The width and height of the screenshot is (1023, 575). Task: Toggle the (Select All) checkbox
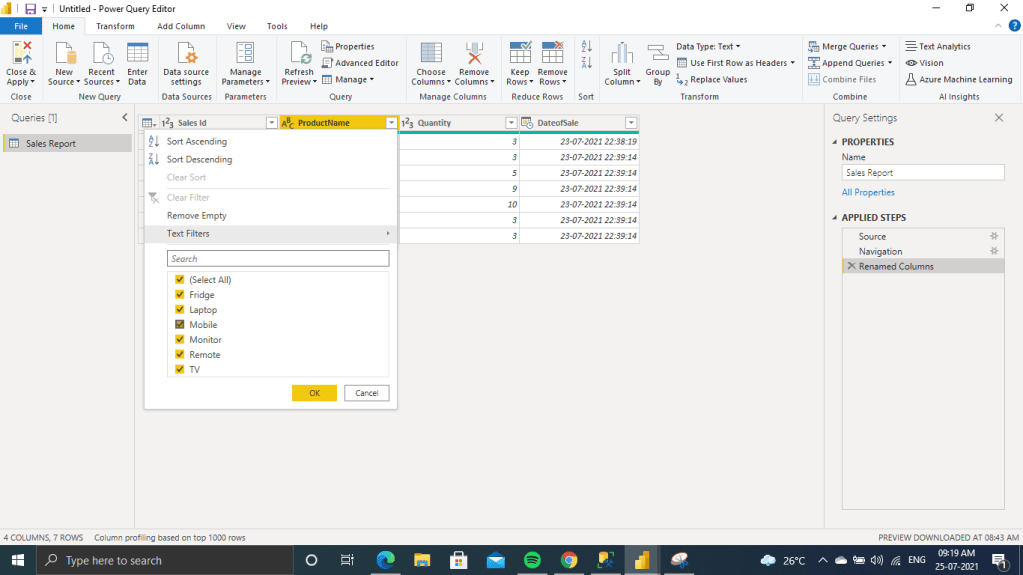coord(180,280)
